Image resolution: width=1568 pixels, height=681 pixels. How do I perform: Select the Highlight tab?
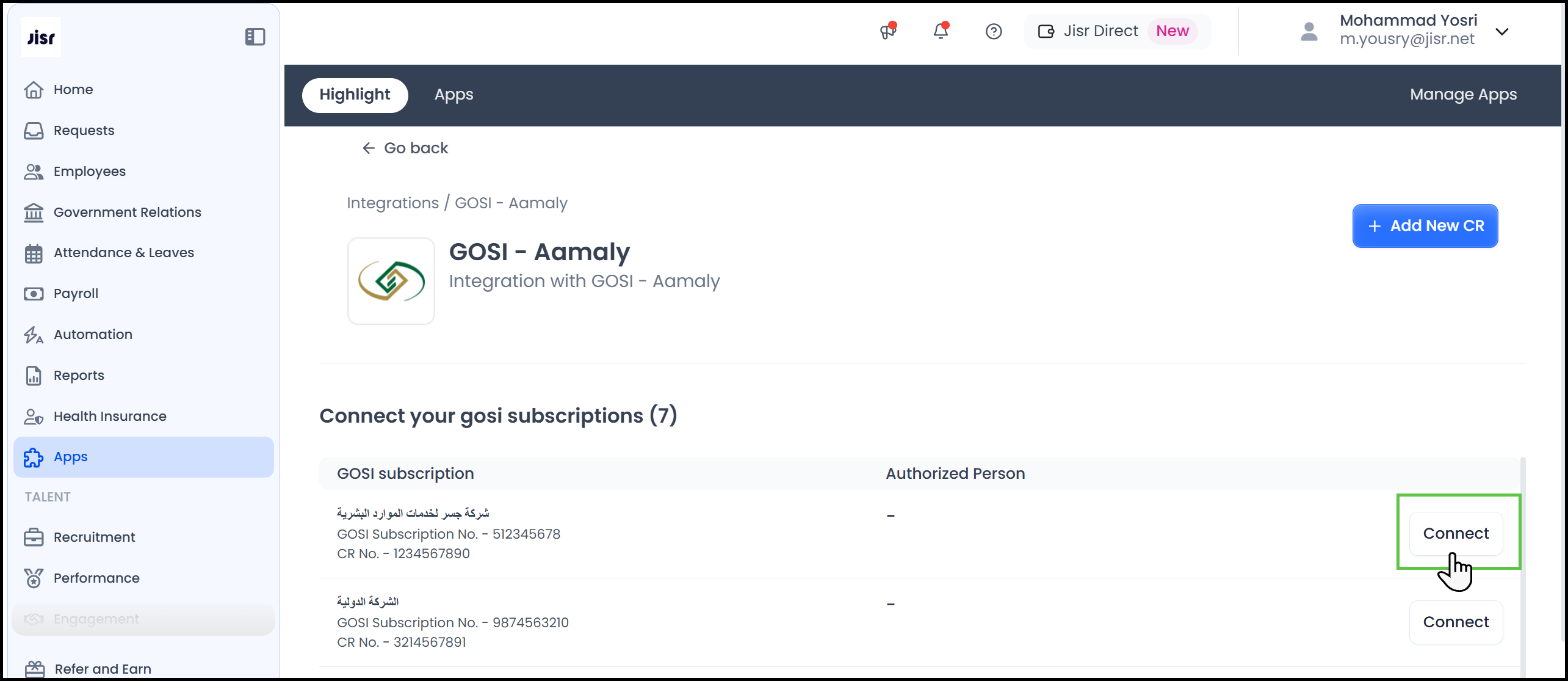click(x=355, y=95)
